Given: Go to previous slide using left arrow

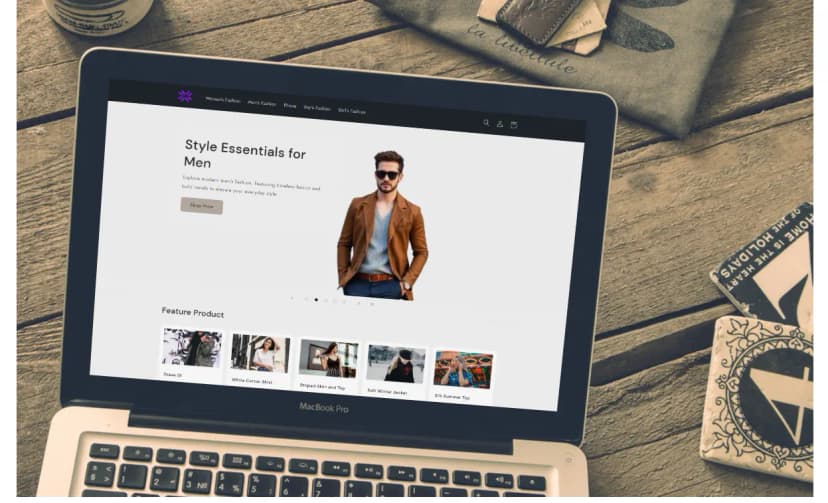Looking at the screenshot, I should point(292,298).
